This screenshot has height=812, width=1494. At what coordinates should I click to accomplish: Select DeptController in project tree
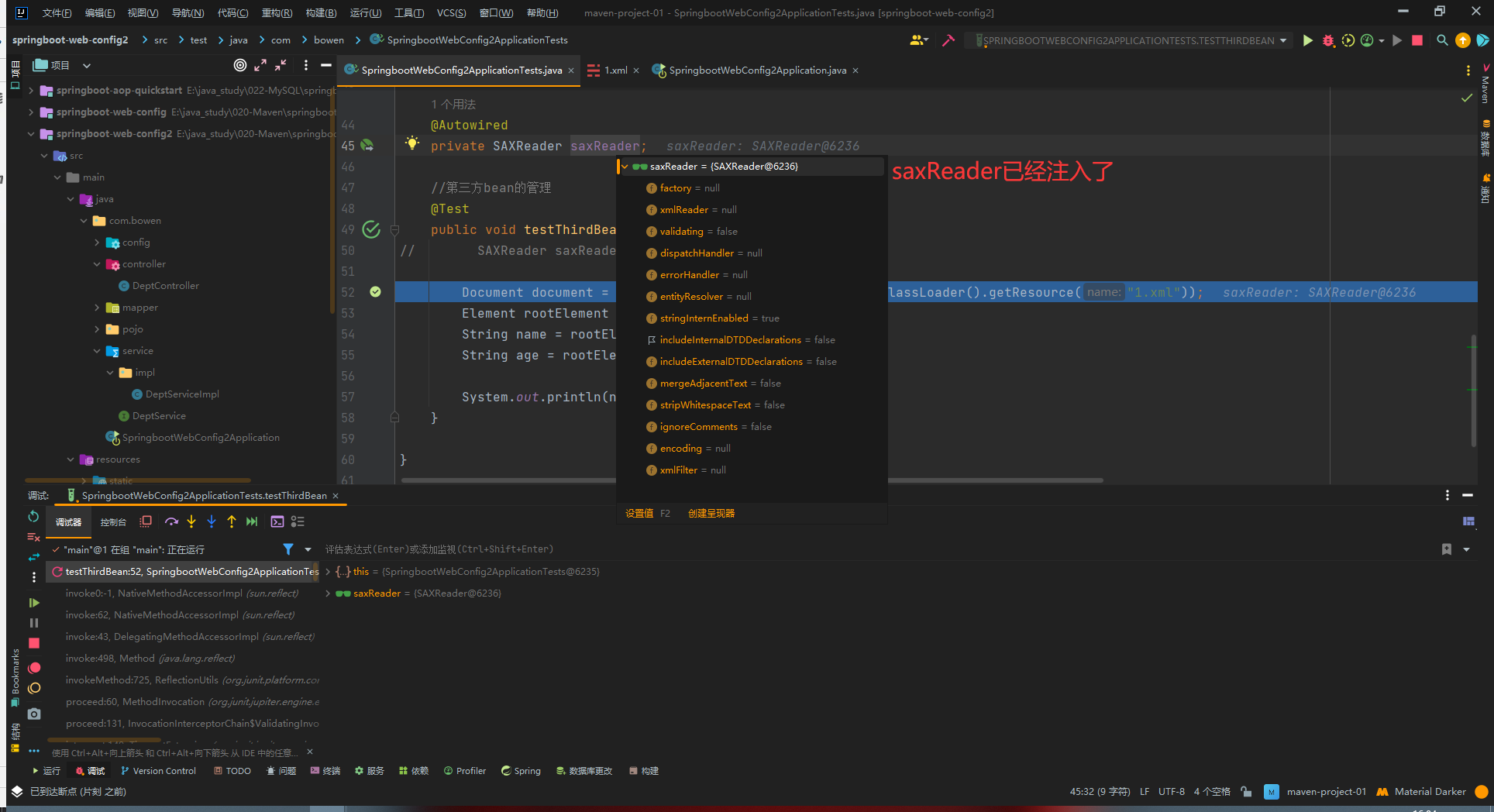[x=165, y=286]
